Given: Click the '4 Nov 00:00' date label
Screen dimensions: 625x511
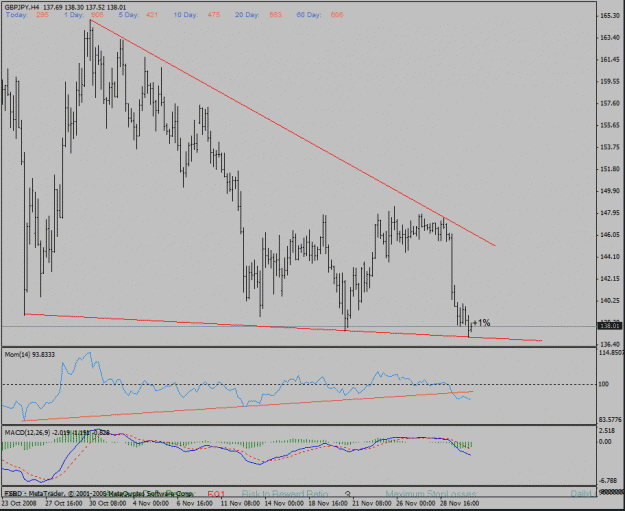Looking at the screenshot, I should point(151,503).
